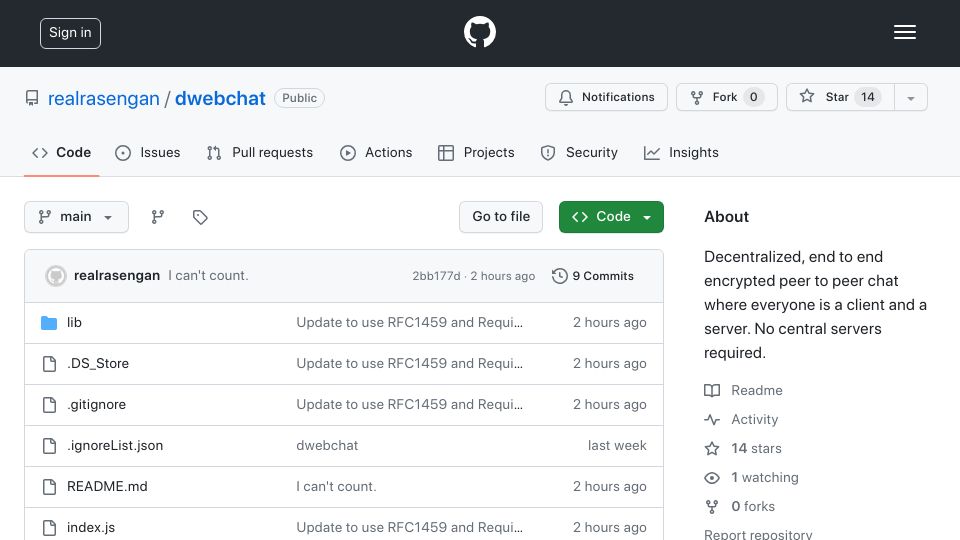Click the realrasengan commit author avatar

(56, 276)
